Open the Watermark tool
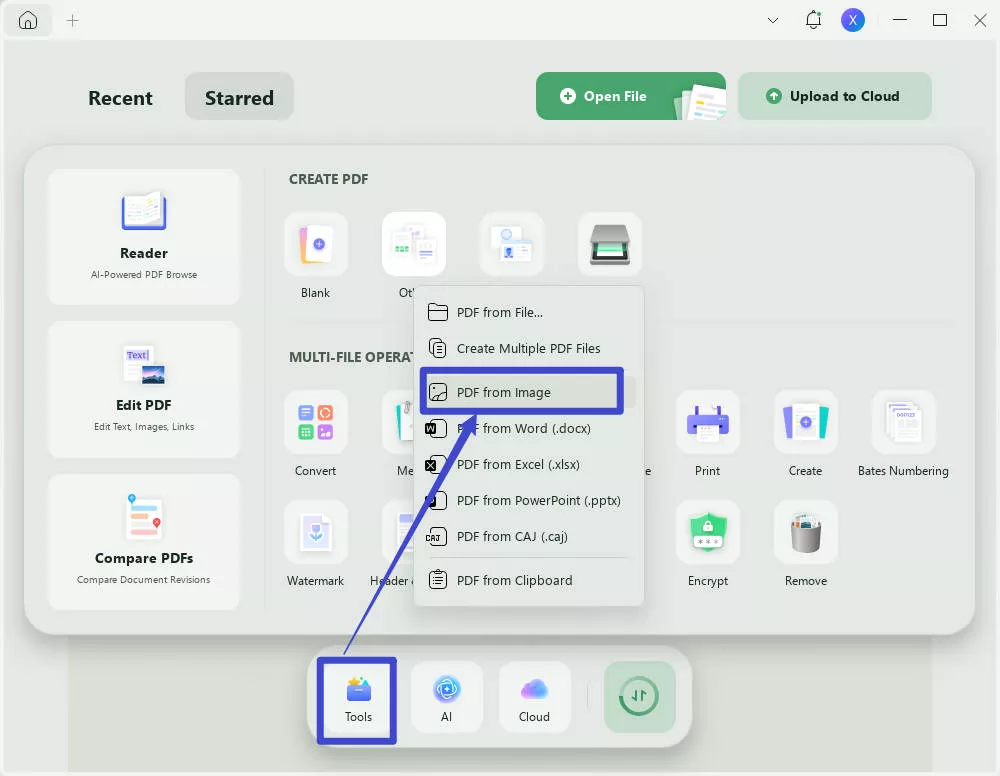 (315, 531)
